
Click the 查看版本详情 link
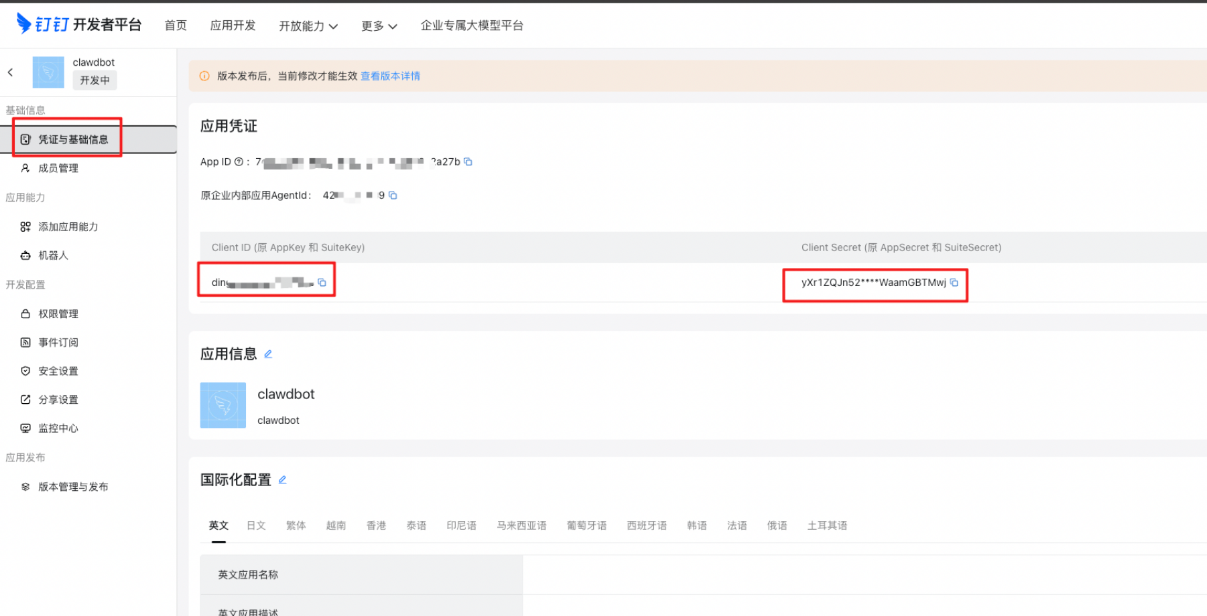coord(390,76)
